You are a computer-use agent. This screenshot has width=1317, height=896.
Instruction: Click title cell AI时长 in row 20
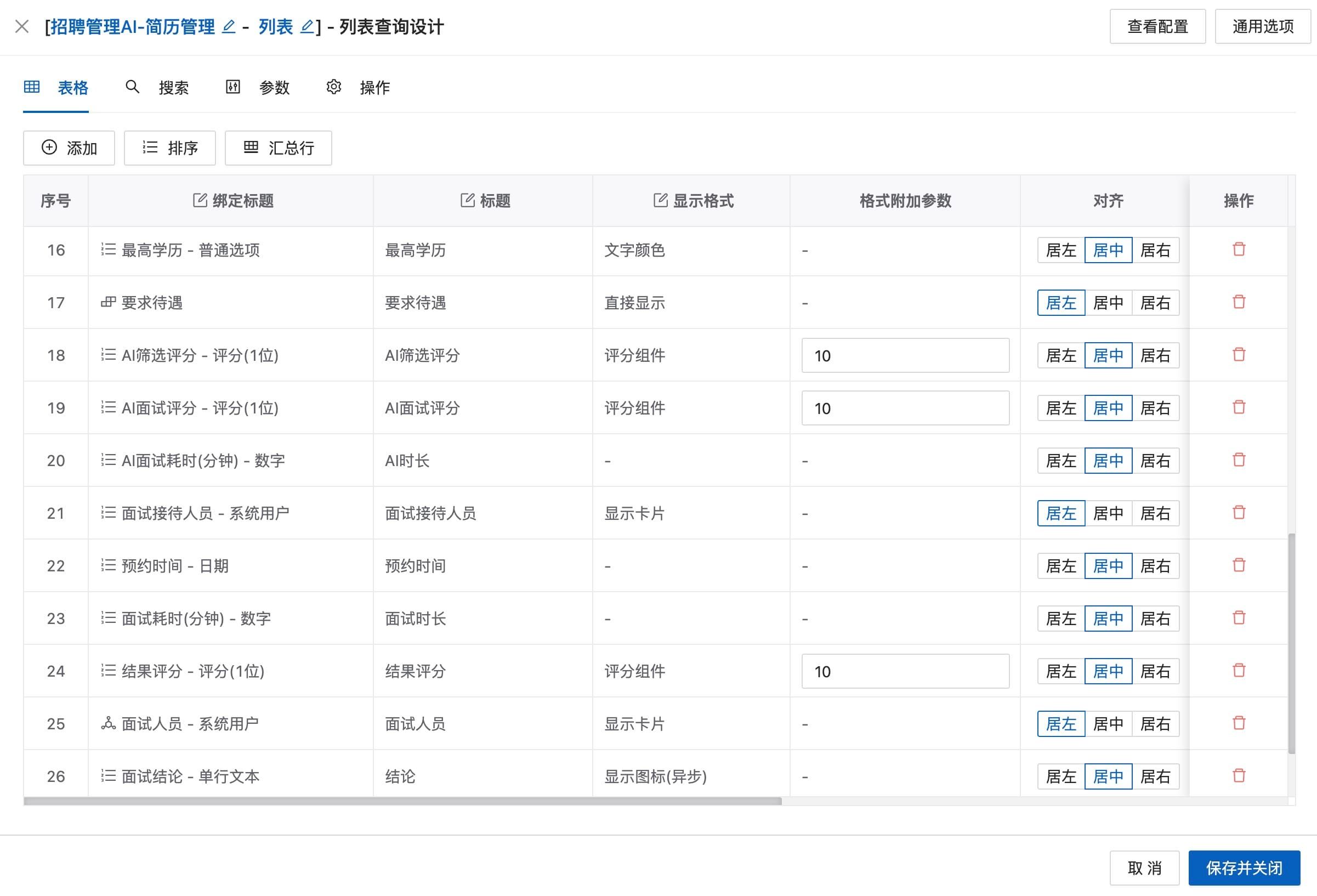407,461
